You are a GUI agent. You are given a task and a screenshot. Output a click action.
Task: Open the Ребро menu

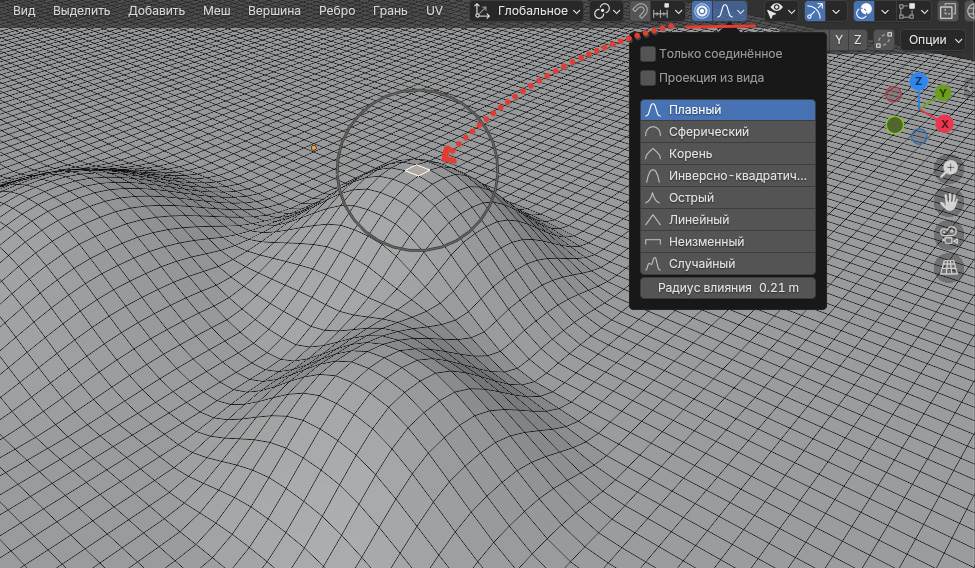coord(336,11)
